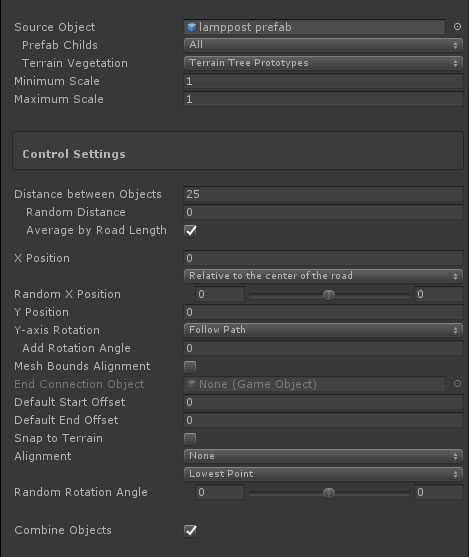
Task: Click the Random Rotation Angle slider handle
Action: 329,493
